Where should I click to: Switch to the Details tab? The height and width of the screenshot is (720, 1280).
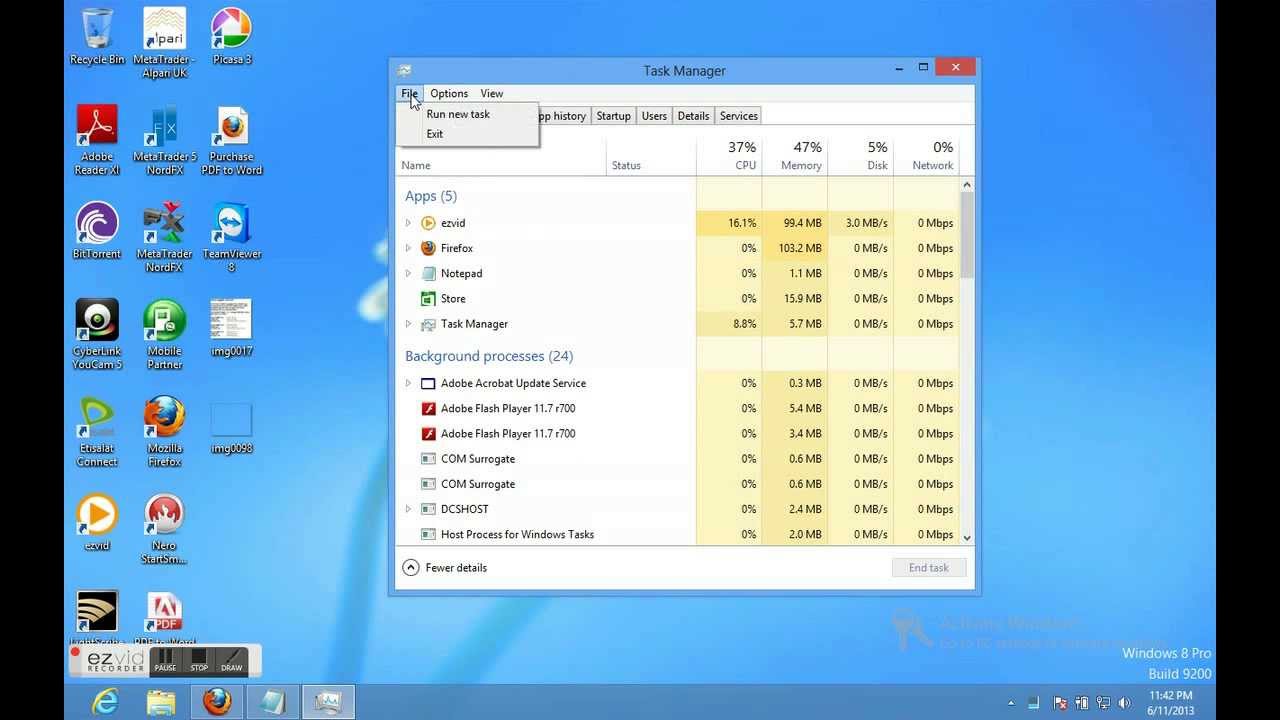click(693, 116)
